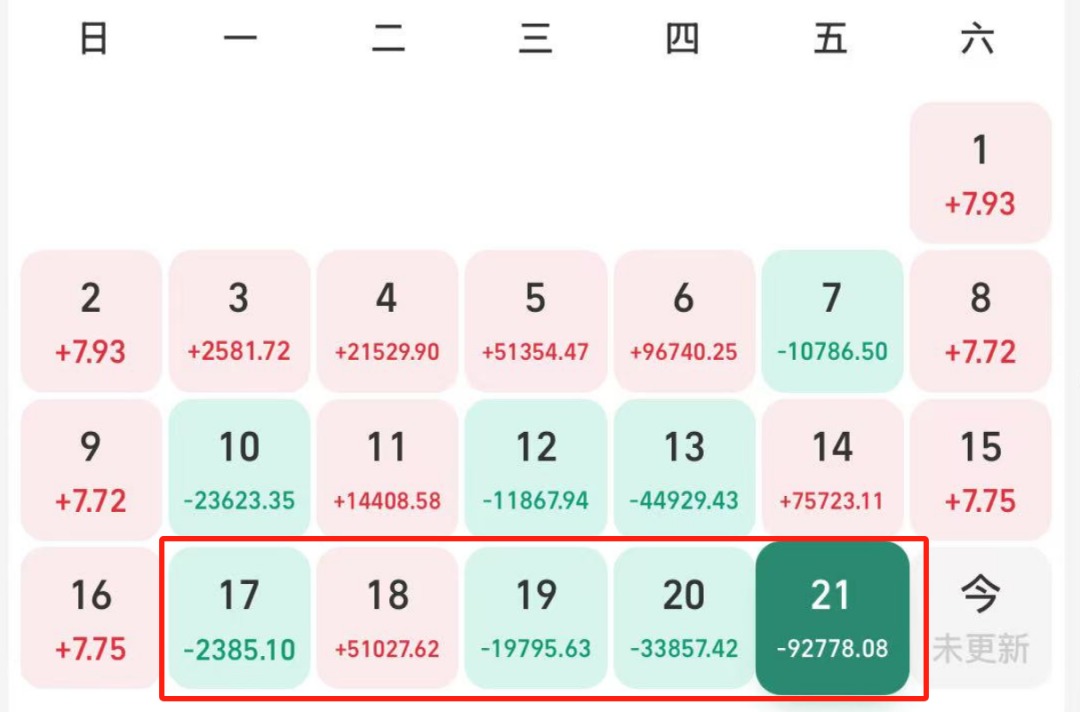This screenshot has height=712, width=1080.
Task: Tap day 4 showing +21529.90
Action: pyautogui.click(x=388, y=322)
